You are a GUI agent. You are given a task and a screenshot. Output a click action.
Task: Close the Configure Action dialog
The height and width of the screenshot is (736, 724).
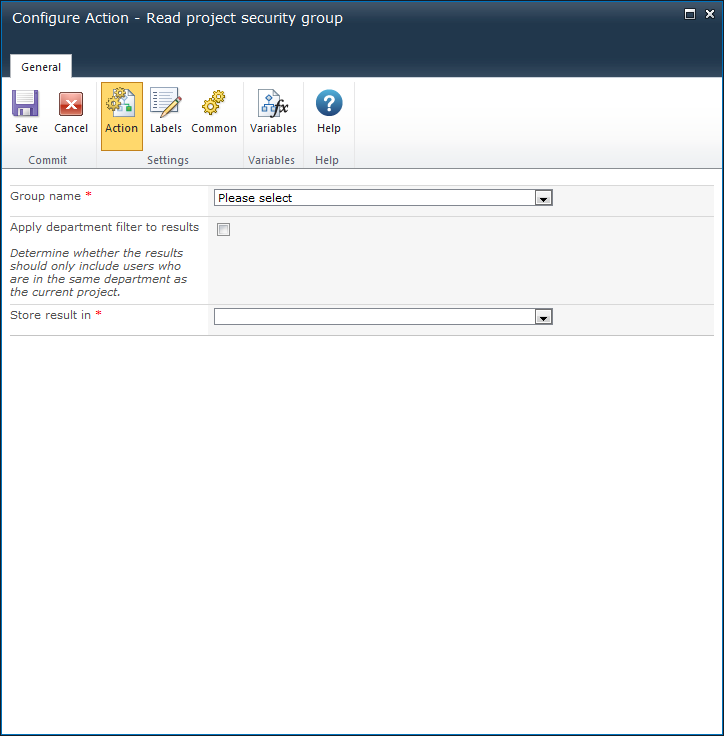pyautogui.click(x=708, y=14)
